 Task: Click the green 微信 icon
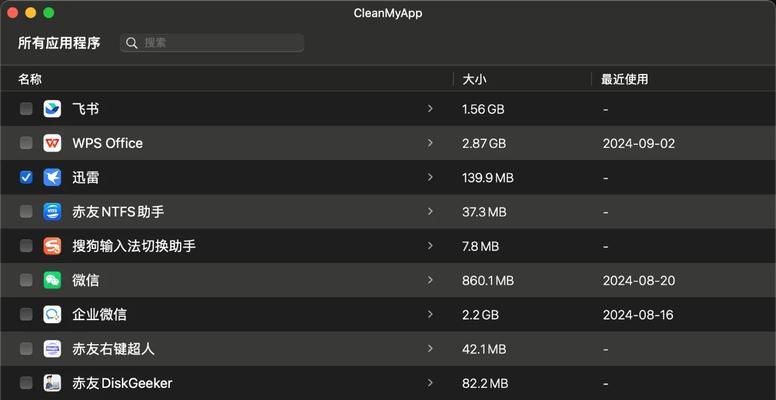[x=52, y=280]
